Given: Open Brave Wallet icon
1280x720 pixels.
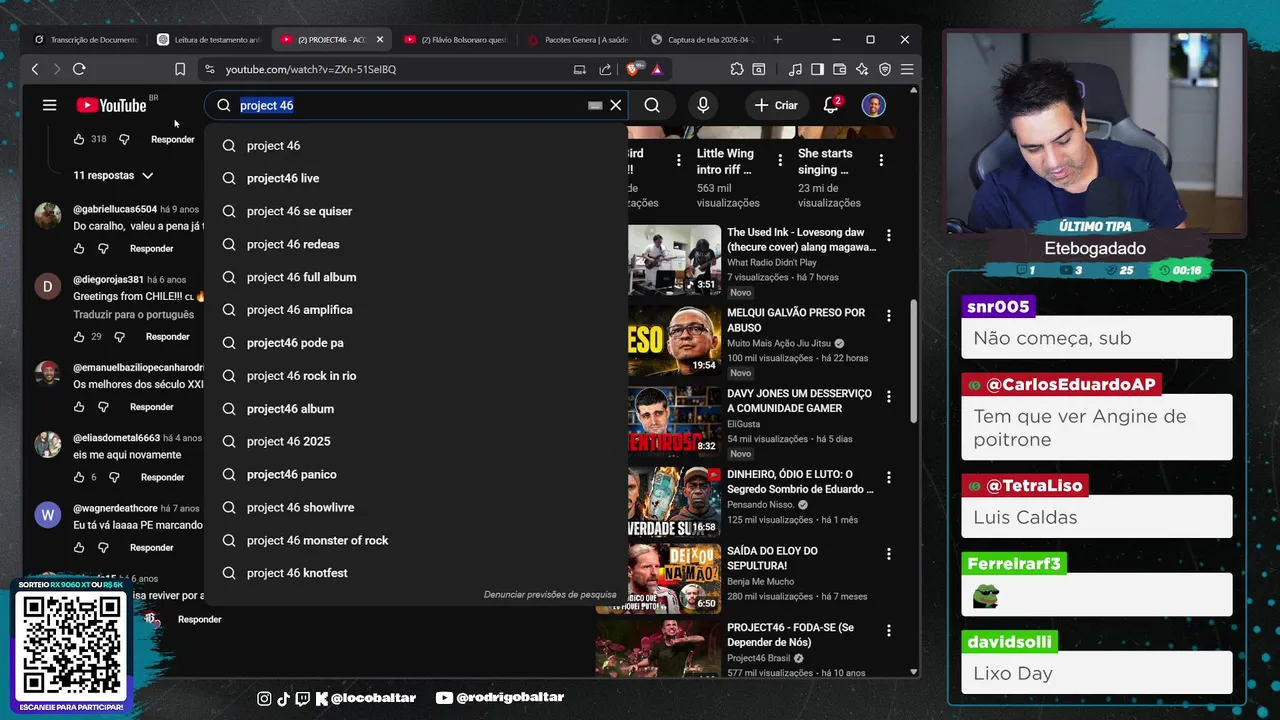Looking at the screenshot, I should pos(839,69).
